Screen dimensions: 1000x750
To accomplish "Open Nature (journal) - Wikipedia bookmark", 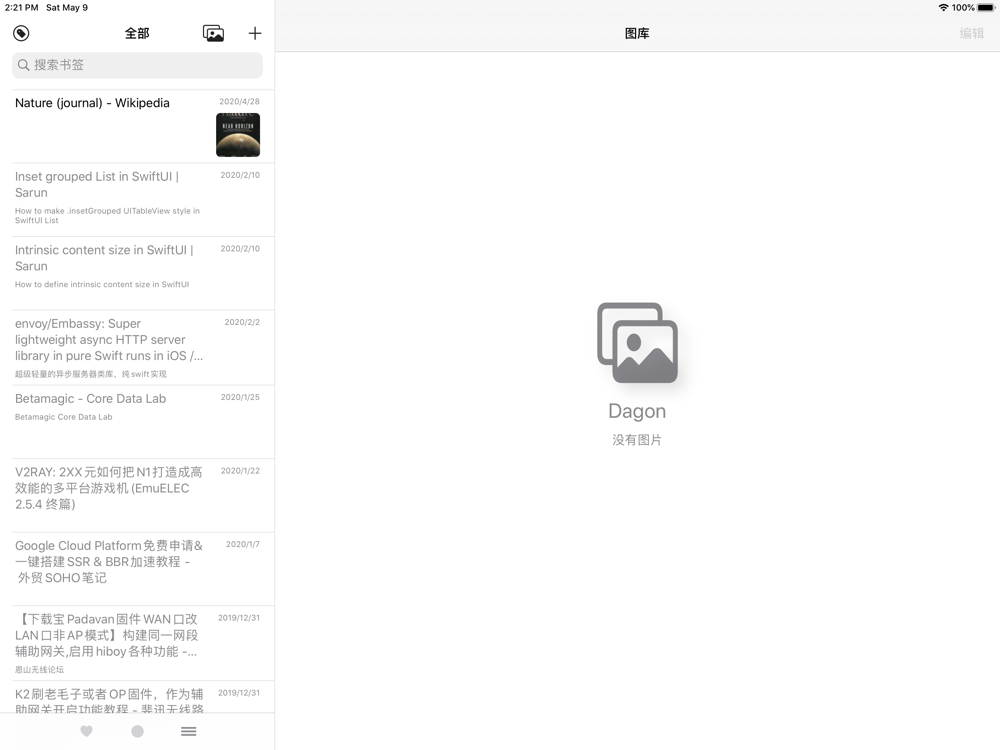I will pyautogui.click(x=137, y=126).
